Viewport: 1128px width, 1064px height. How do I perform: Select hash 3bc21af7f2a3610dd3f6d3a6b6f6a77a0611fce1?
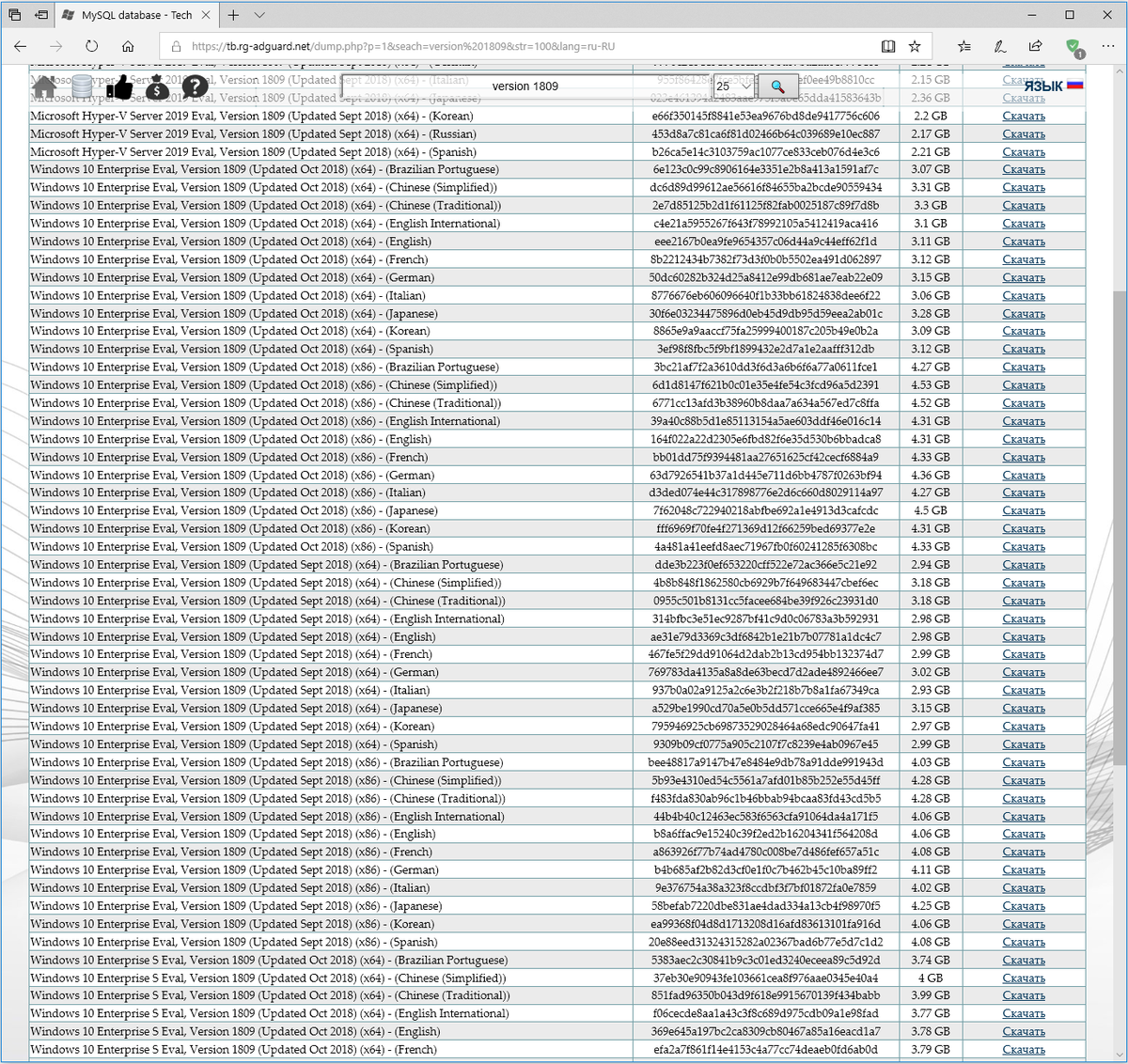tap(765, 368)
